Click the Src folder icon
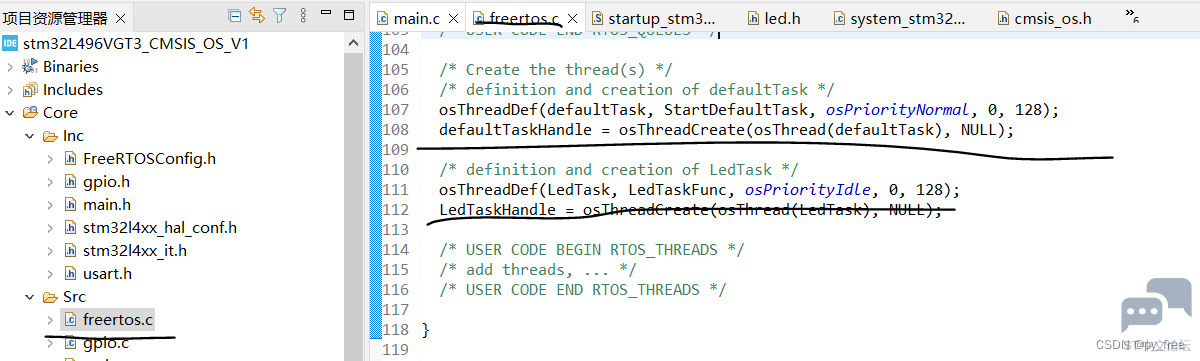Image resolution: width=1200 pixels, height=361 pixels. pos(51,296)
